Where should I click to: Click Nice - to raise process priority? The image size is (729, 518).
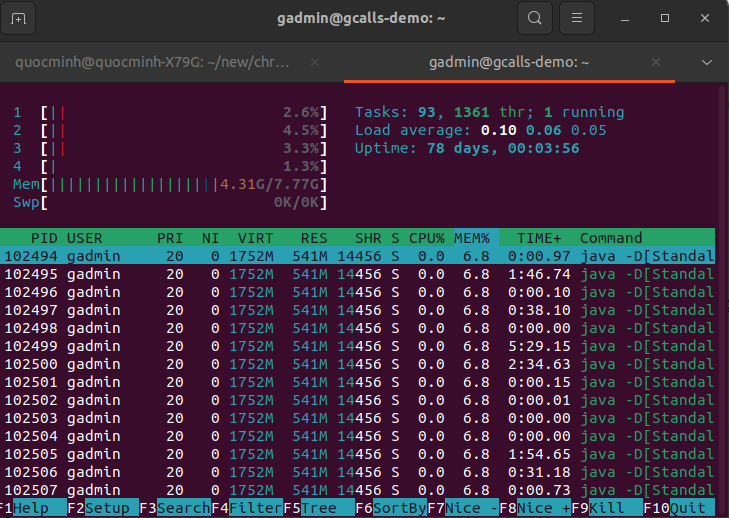[470, 507]
